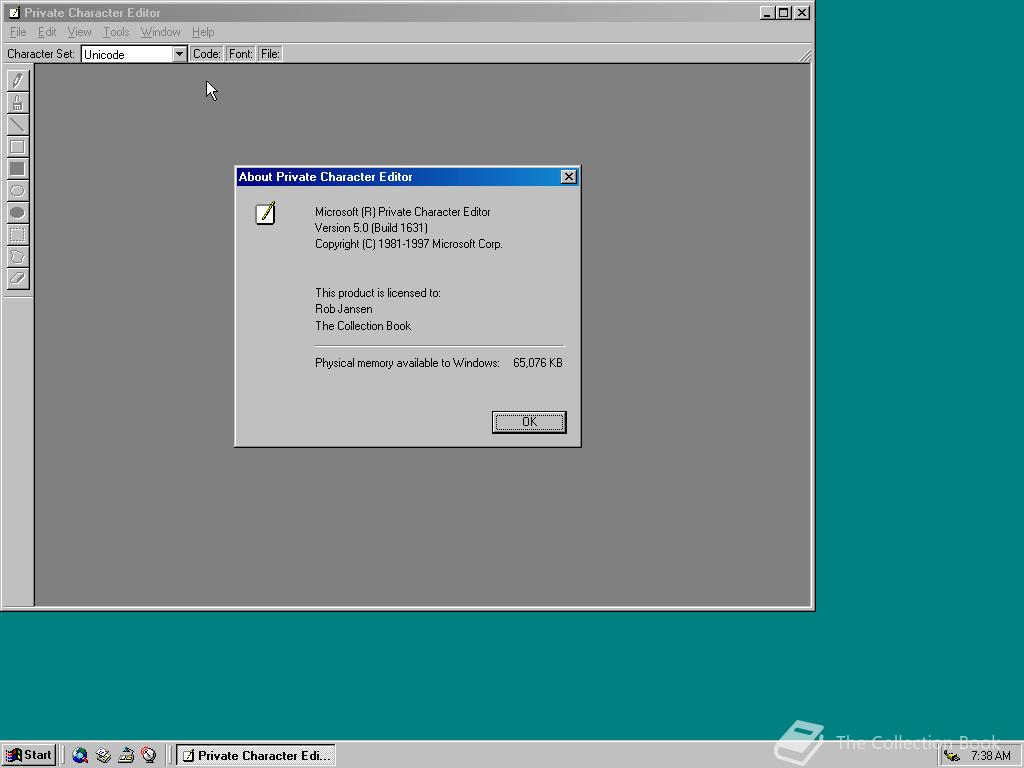This screenshot has height=768, width=1024.
Task: Click the third Quick Launch icon
Action: tap(126, 755)
